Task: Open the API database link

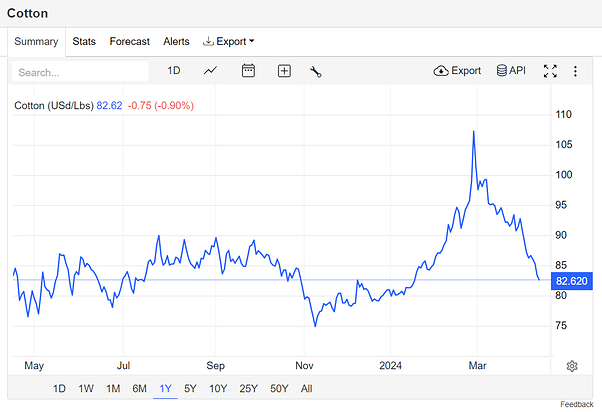Action: [x=510, y=71]
